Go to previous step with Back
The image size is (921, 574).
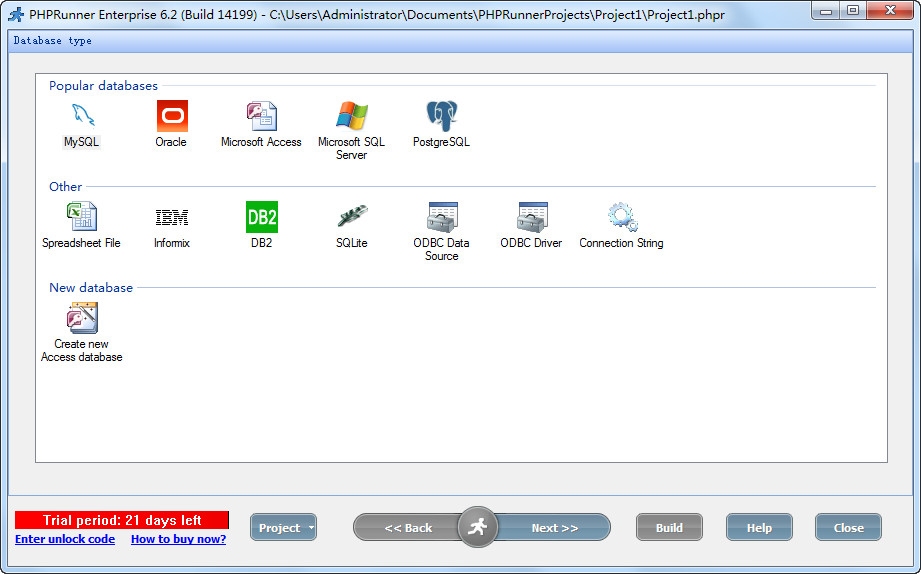pos(408,528)
